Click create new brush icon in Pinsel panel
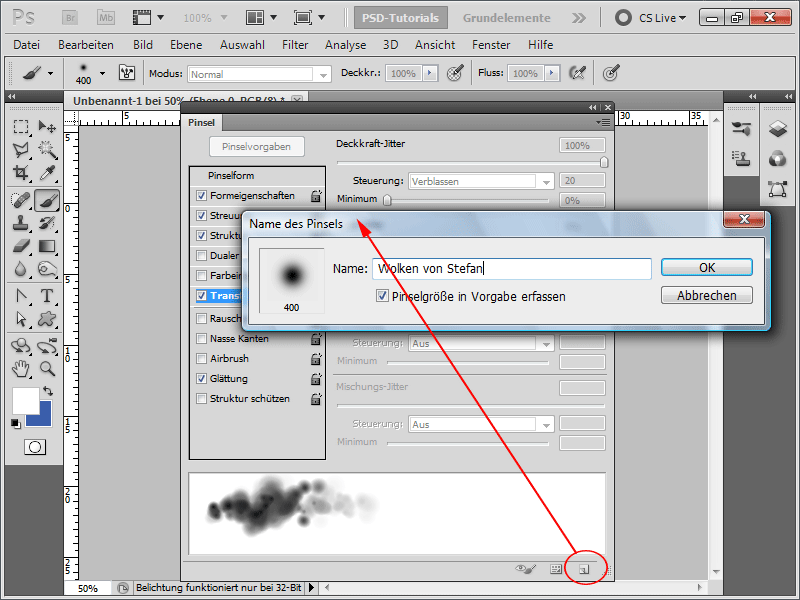800x600 pixels. click(584, 569)
